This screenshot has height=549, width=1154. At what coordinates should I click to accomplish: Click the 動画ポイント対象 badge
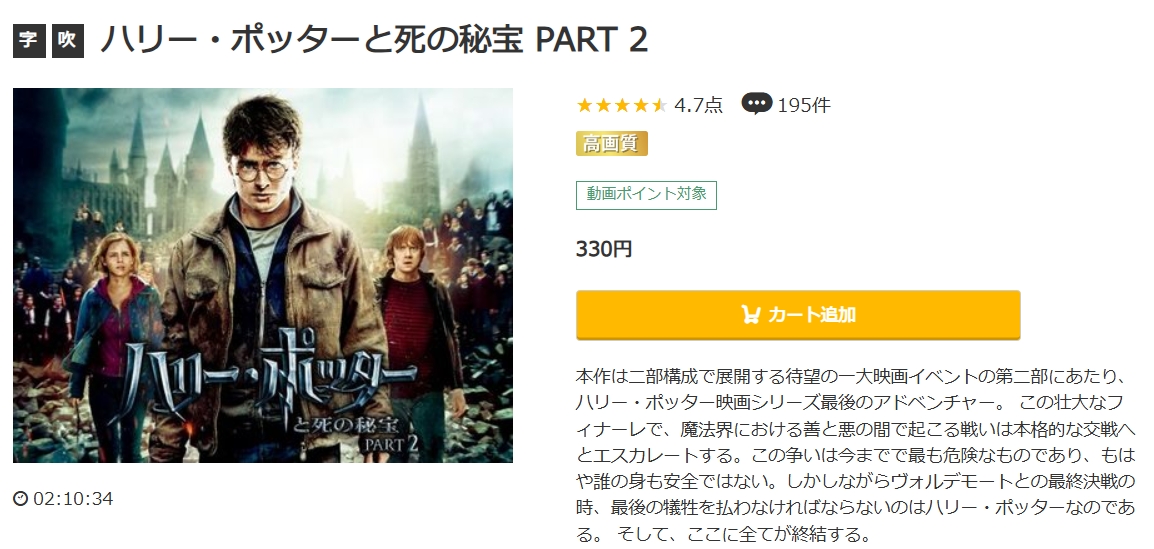646,194
